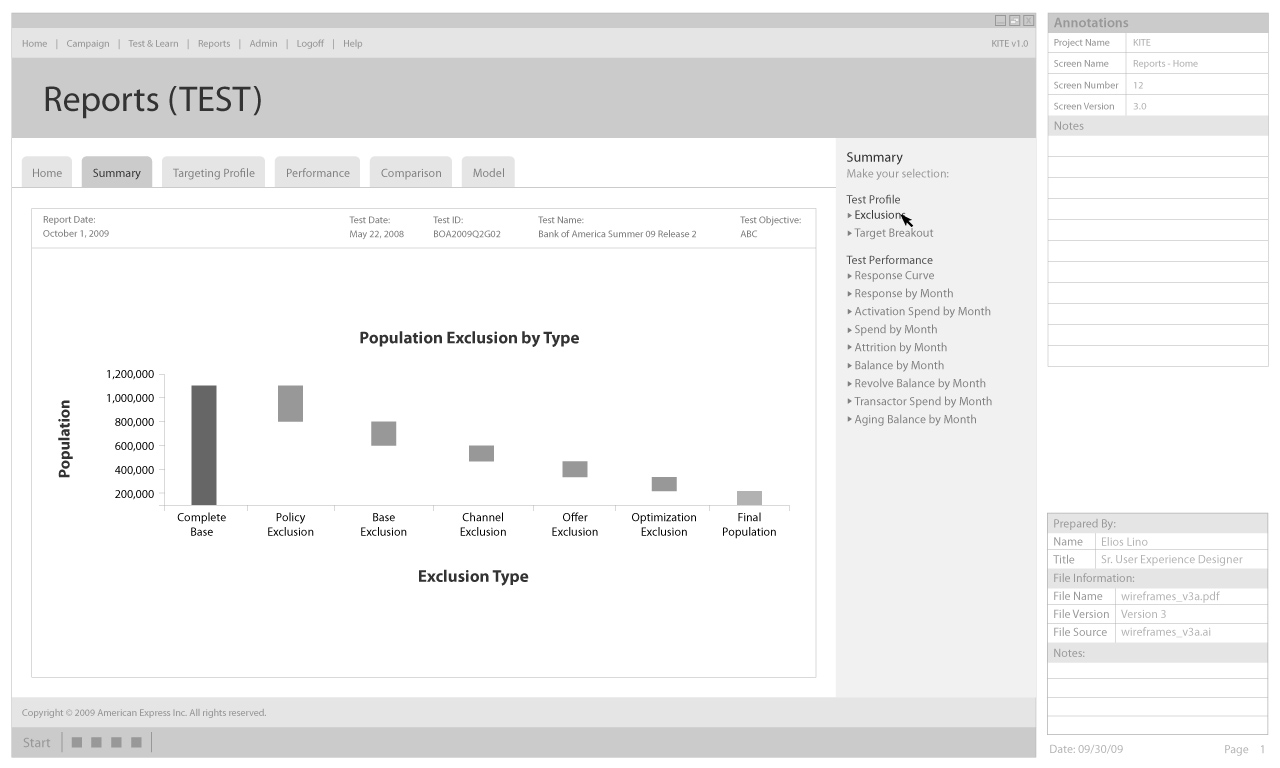Maximize the window using the top-right icon
This screenshot has height=768, width=1280.
[1014, 21]
